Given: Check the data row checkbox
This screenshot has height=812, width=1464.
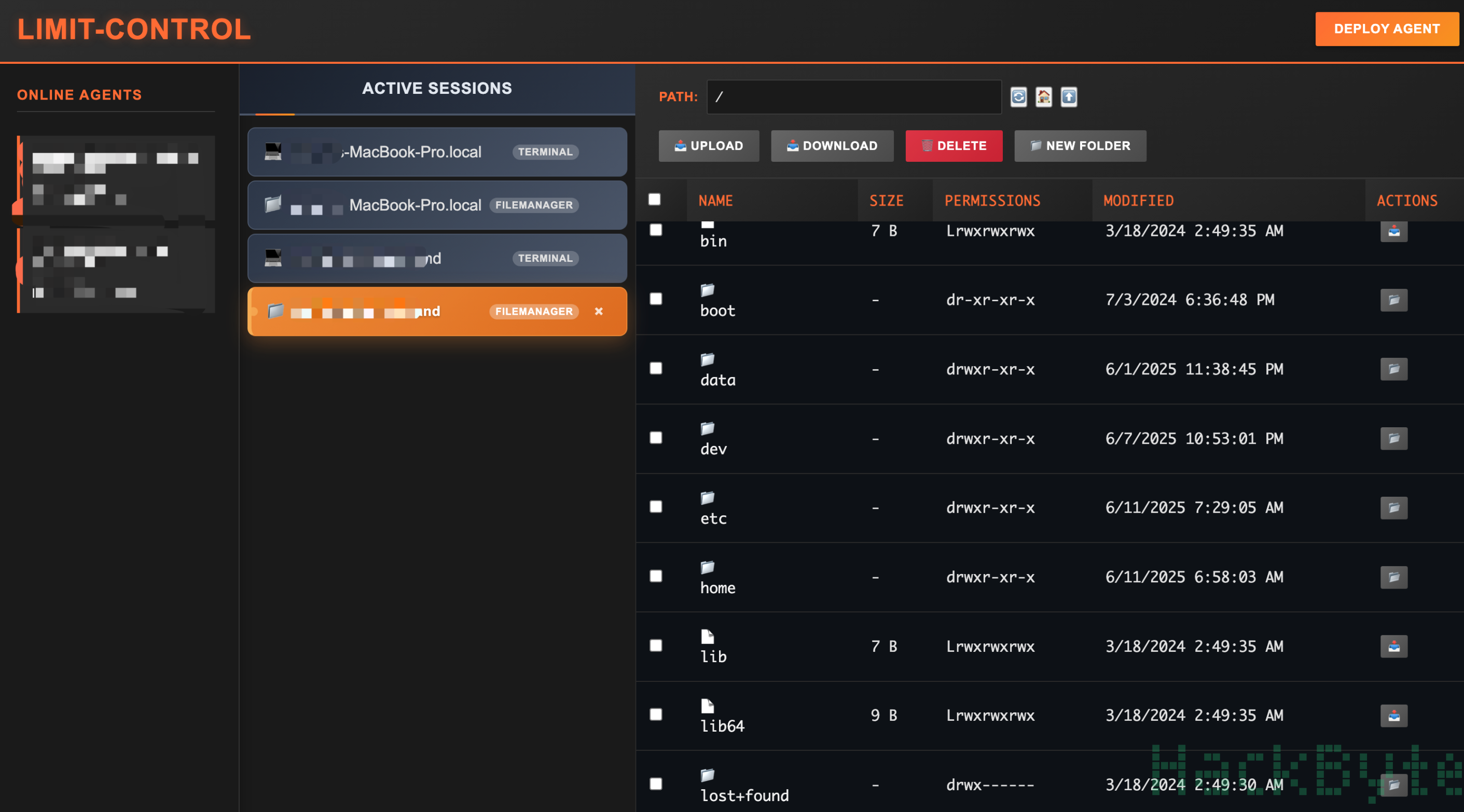Looking at the screenshot, I should pyautogui.click(x=656, y=368).
